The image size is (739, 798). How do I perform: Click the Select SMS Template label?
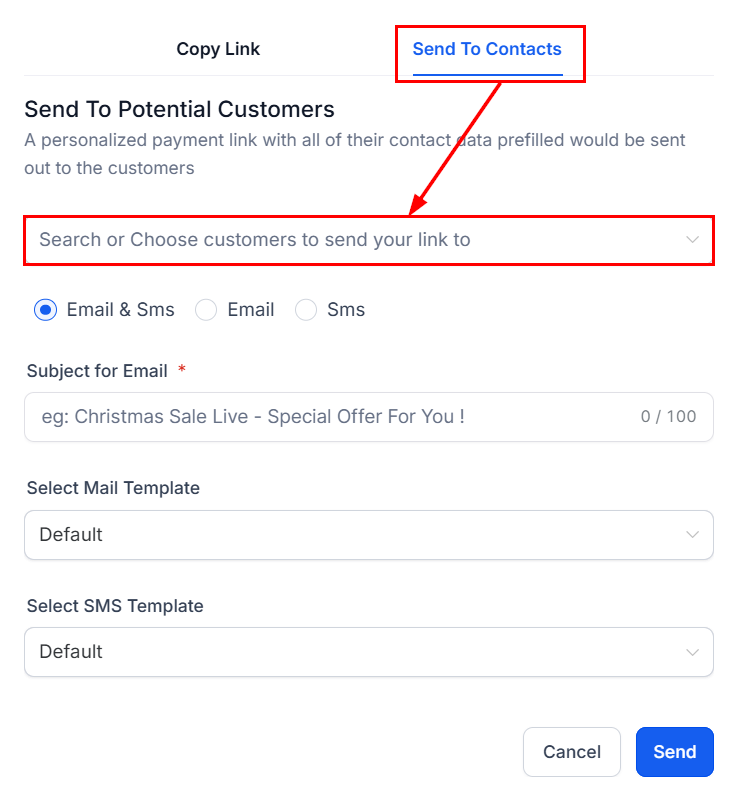tap(115, 606)
